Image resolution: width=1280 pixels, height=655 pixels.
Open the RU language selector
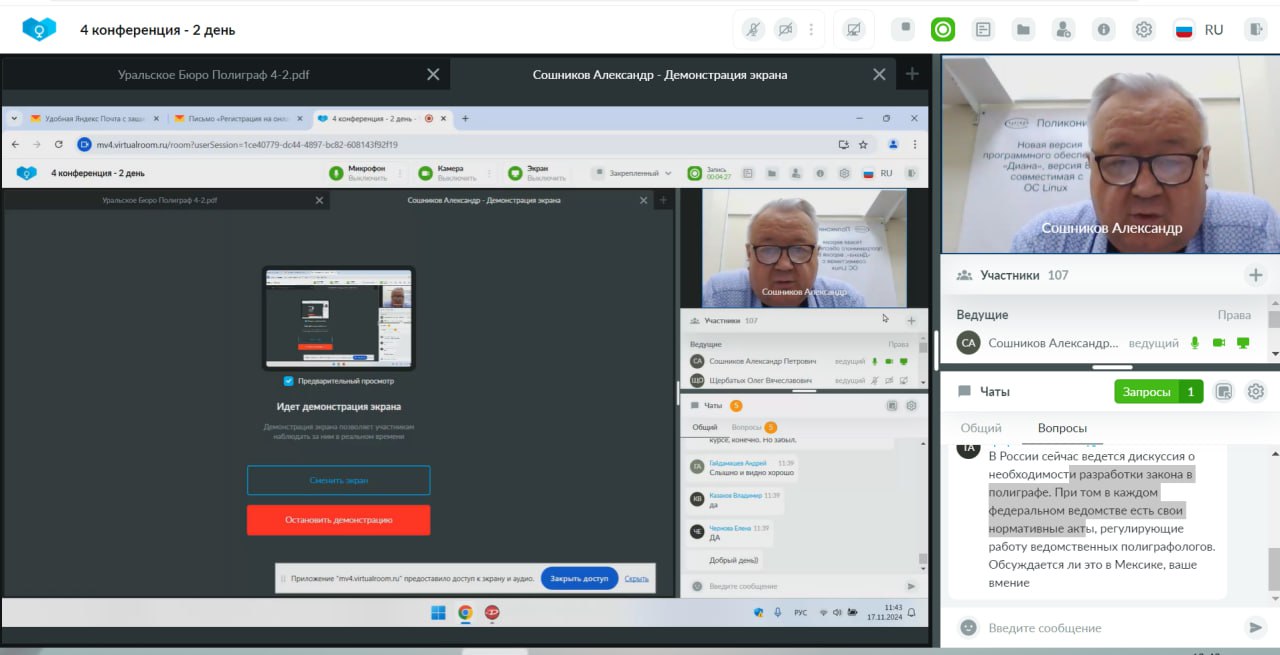[1199, 30]
